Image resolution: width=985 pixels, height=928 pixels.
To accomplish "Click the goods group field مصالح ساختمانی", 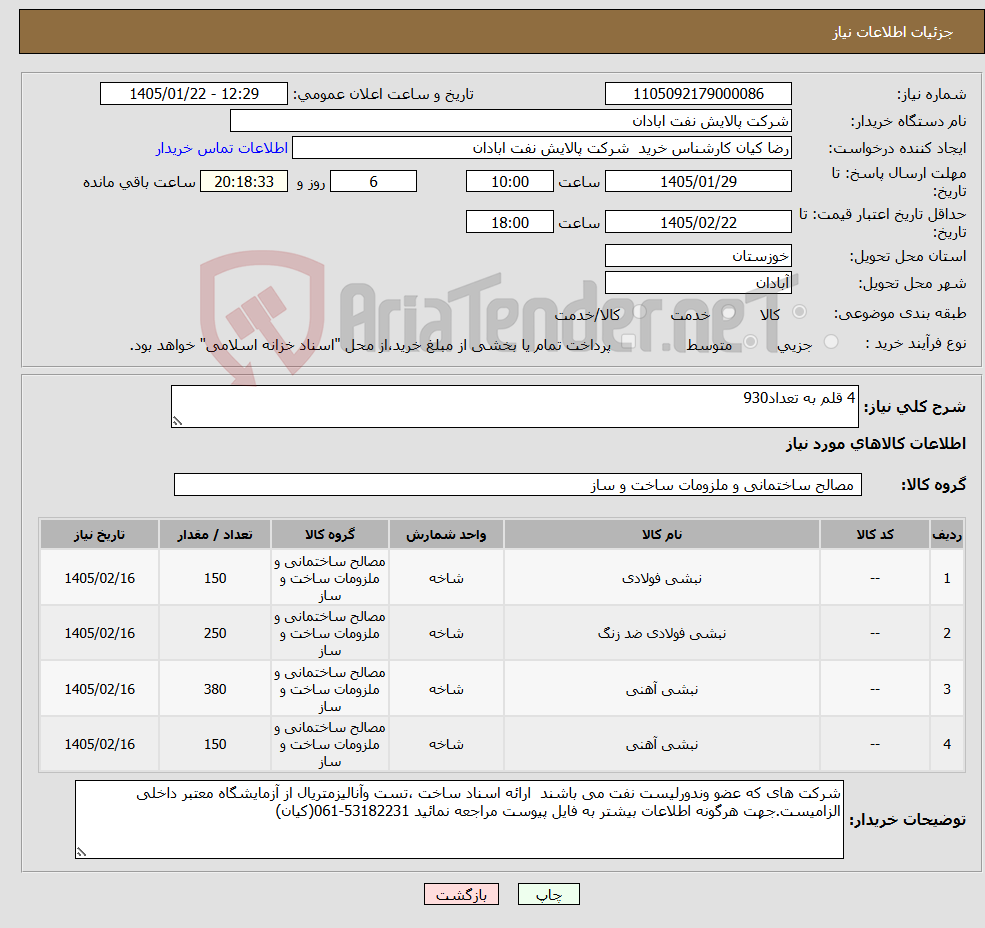I will coord(518,484).
